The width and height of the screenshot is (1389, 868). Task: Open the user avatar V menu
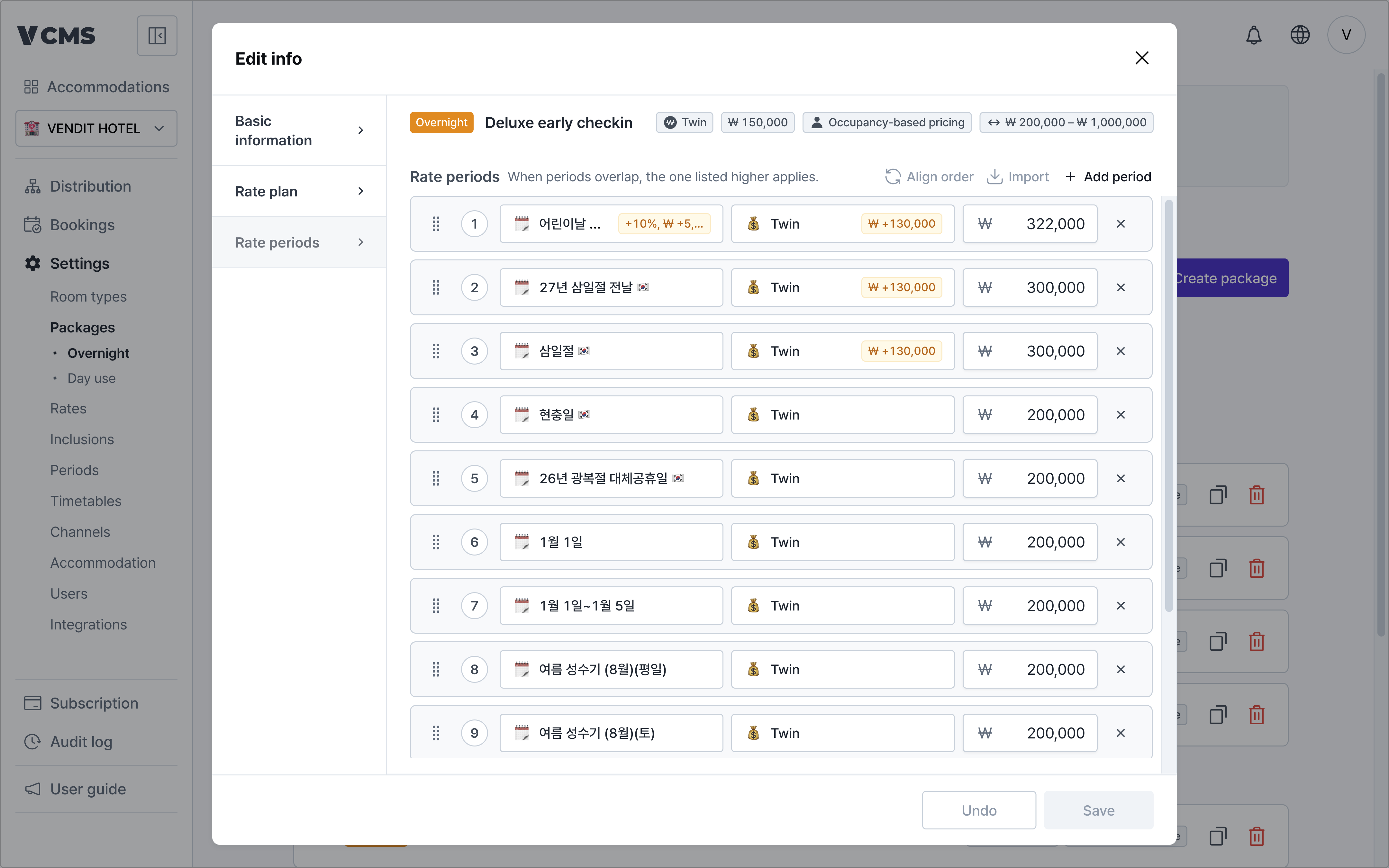pos(1346,35)
